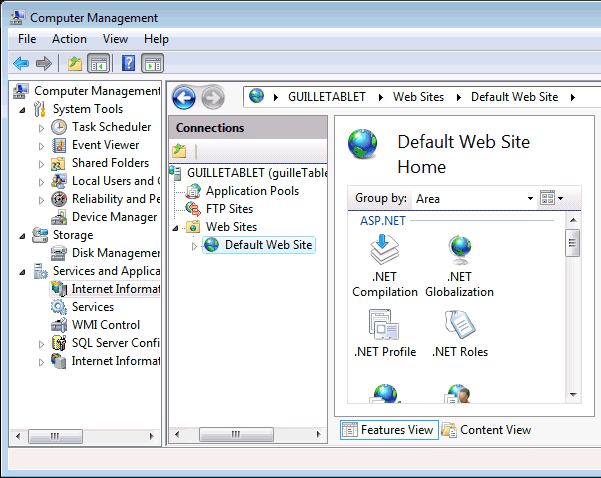Open the .NET Roles feature
This screenshot has height=478, width=601.
pyautogui.click(x=460, y=333)
